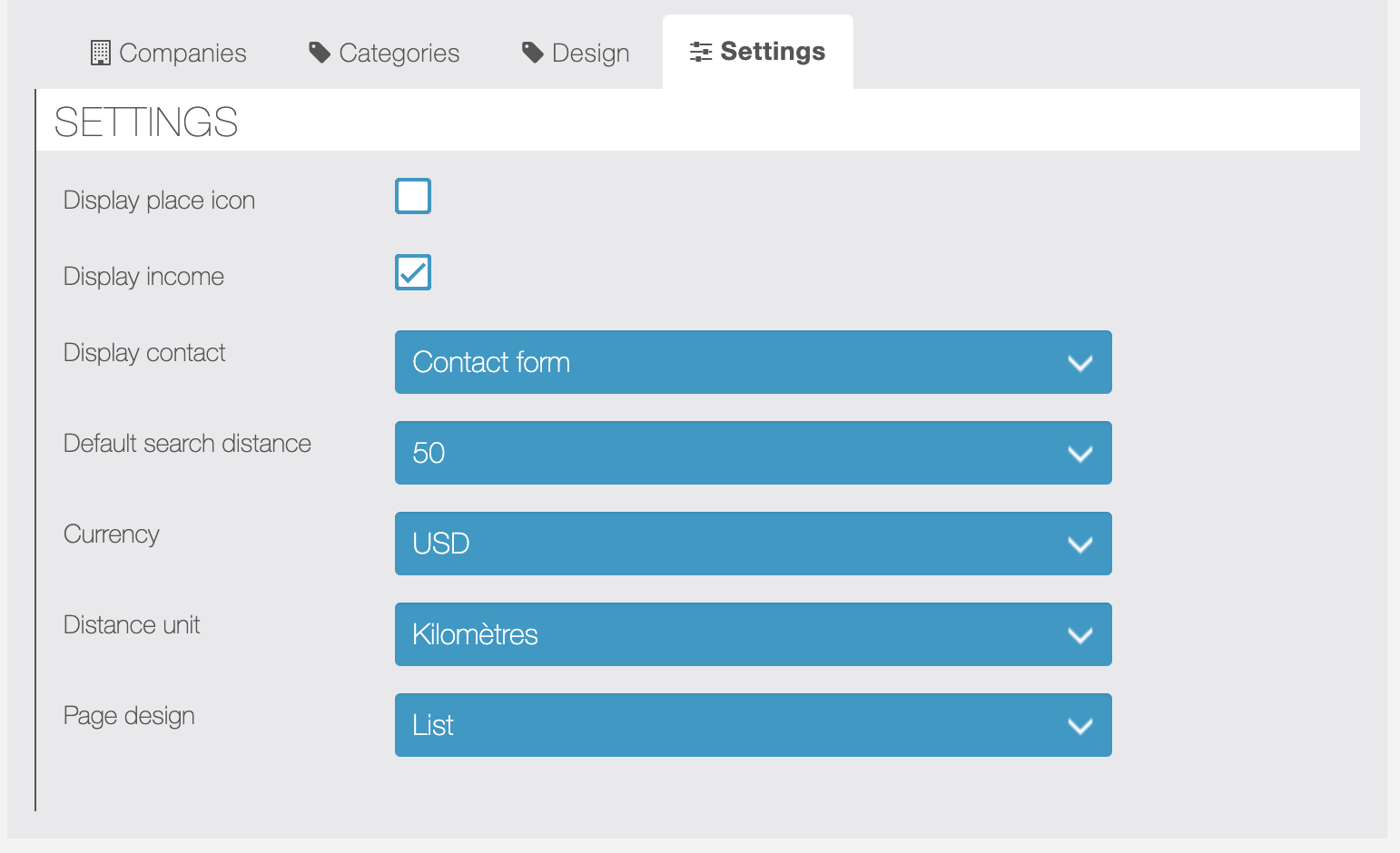Open the Distance unit dropdown
The width and height of the screenshot is (1400, 853).
click(754, 634)
